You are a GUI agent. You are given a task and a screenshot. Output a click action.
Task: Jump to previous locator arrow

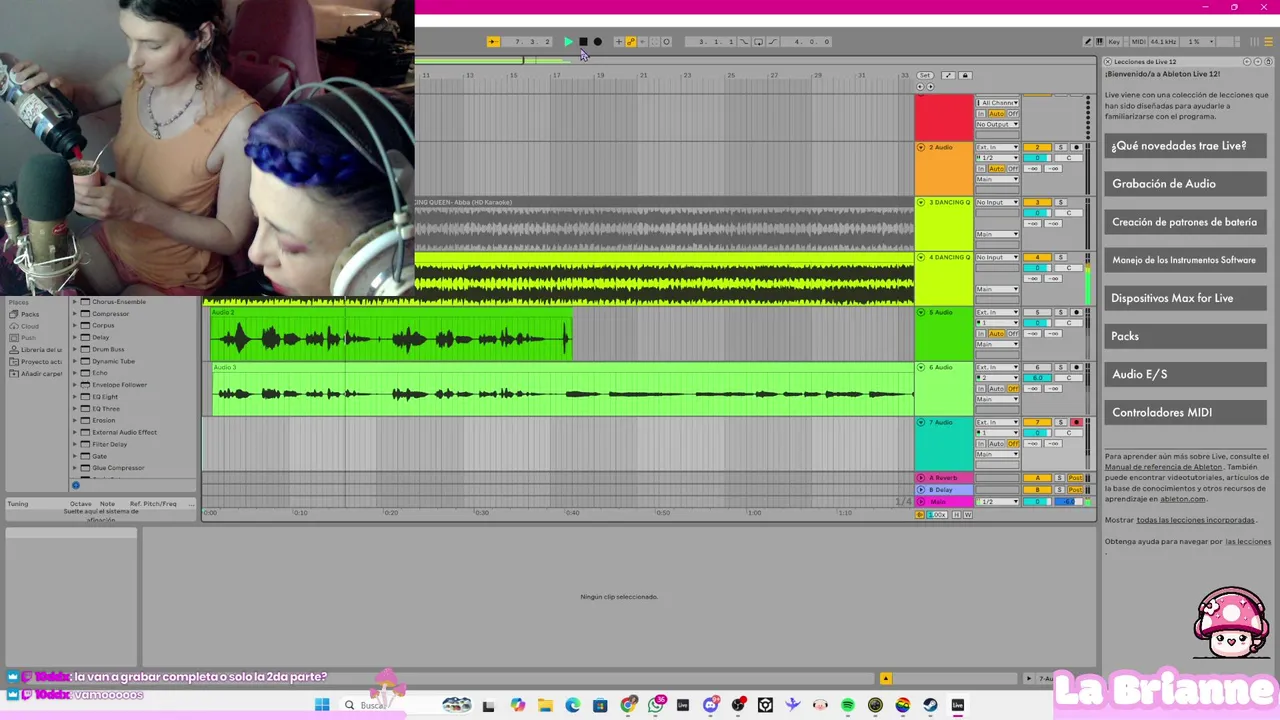[920, 86]
